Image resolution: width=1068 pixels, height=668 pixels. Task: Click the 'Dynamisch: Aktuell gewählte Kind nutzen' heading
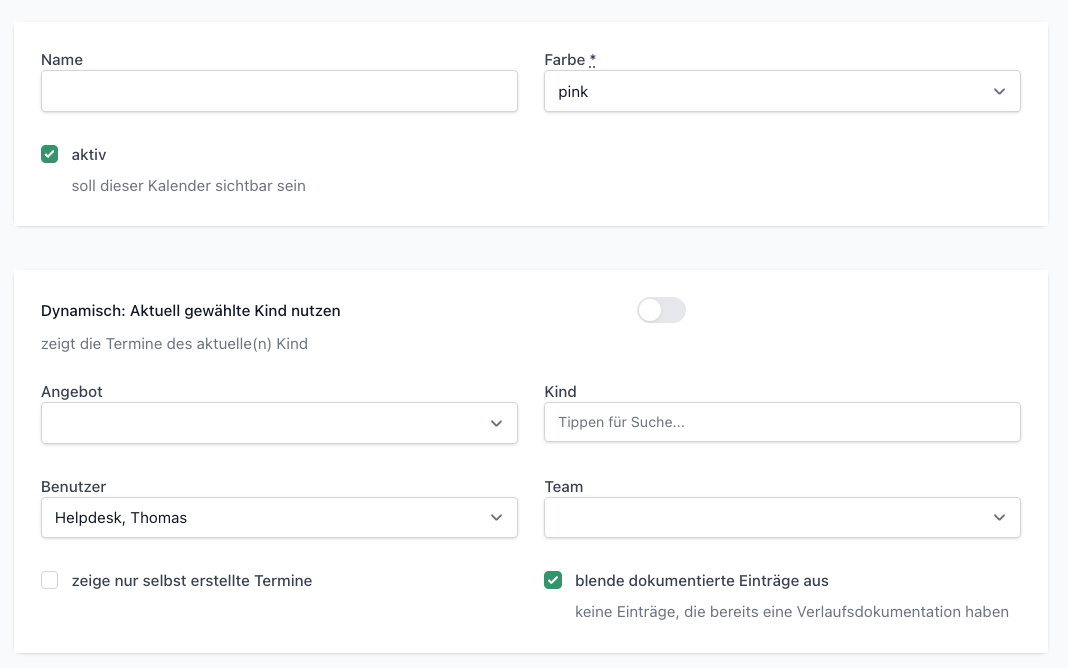tap(191, 311)
